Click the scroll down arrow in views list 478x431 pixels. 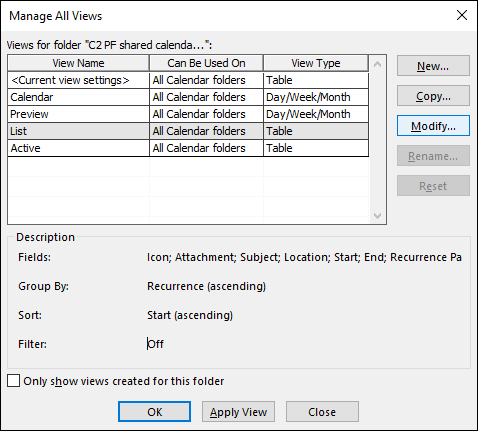point(377,216)
